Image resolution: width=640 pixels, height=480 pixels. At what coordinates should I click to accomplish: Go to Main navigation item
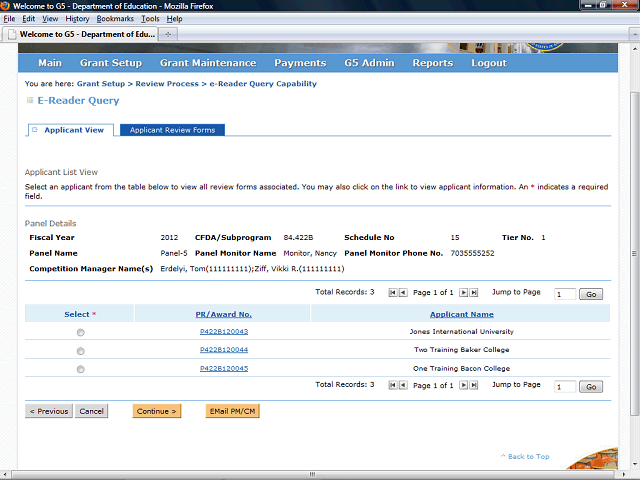point(50,63)
